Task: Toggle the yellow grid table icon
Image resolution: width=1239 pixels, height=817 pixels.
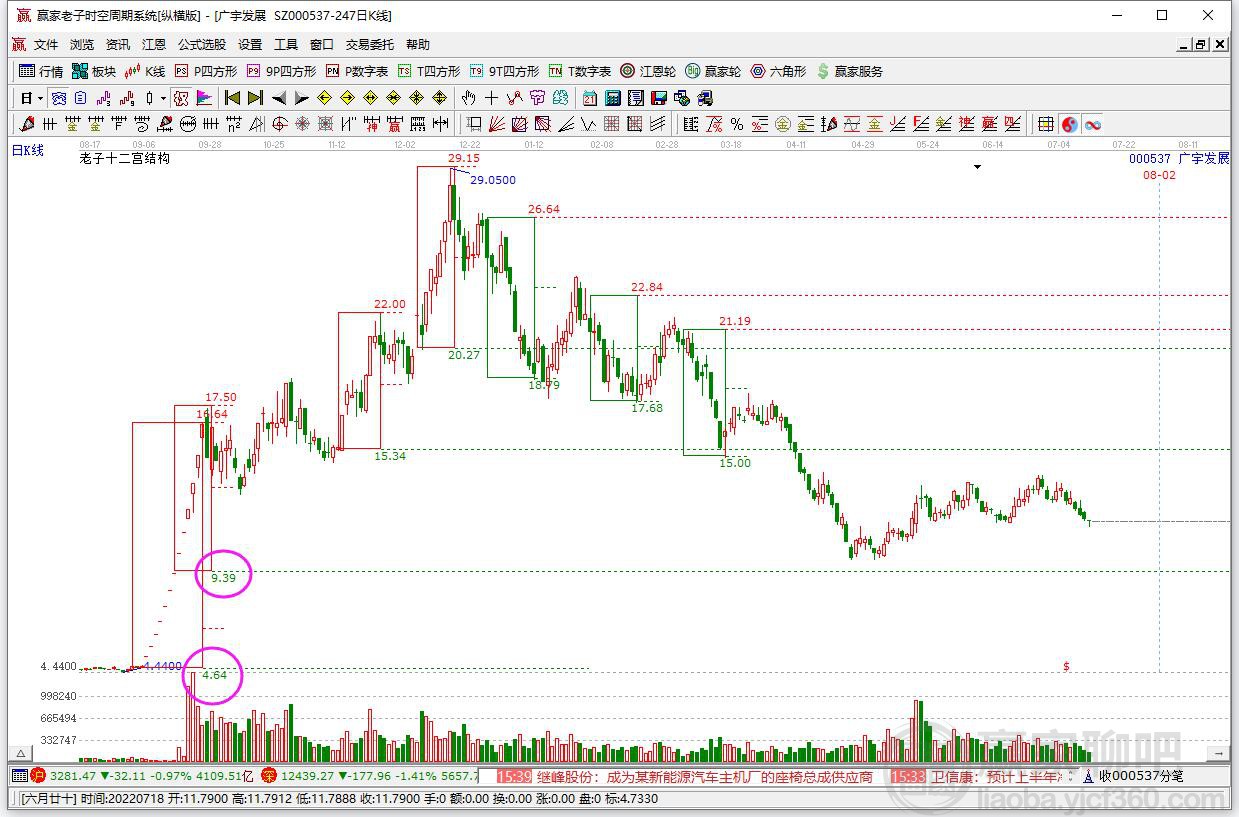Action: [x=1046, y=124]
